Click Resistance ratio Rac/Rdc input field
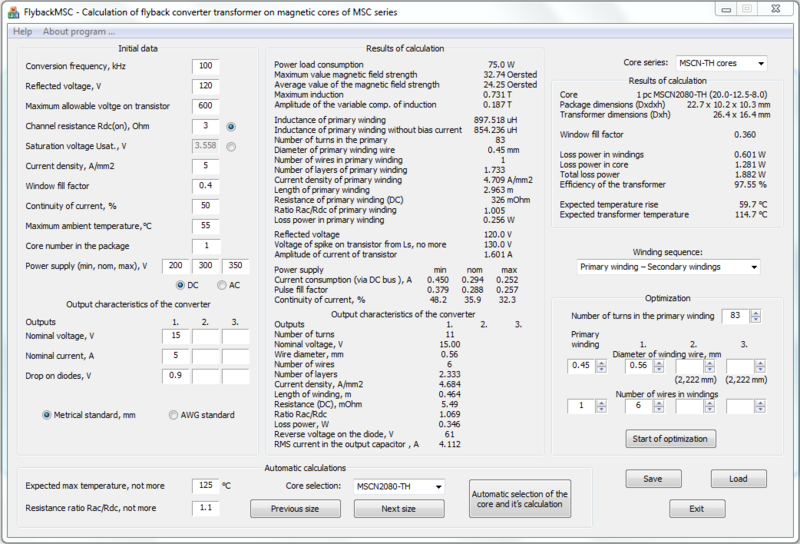This screenshot has height=544, width=800. [206, 508]
